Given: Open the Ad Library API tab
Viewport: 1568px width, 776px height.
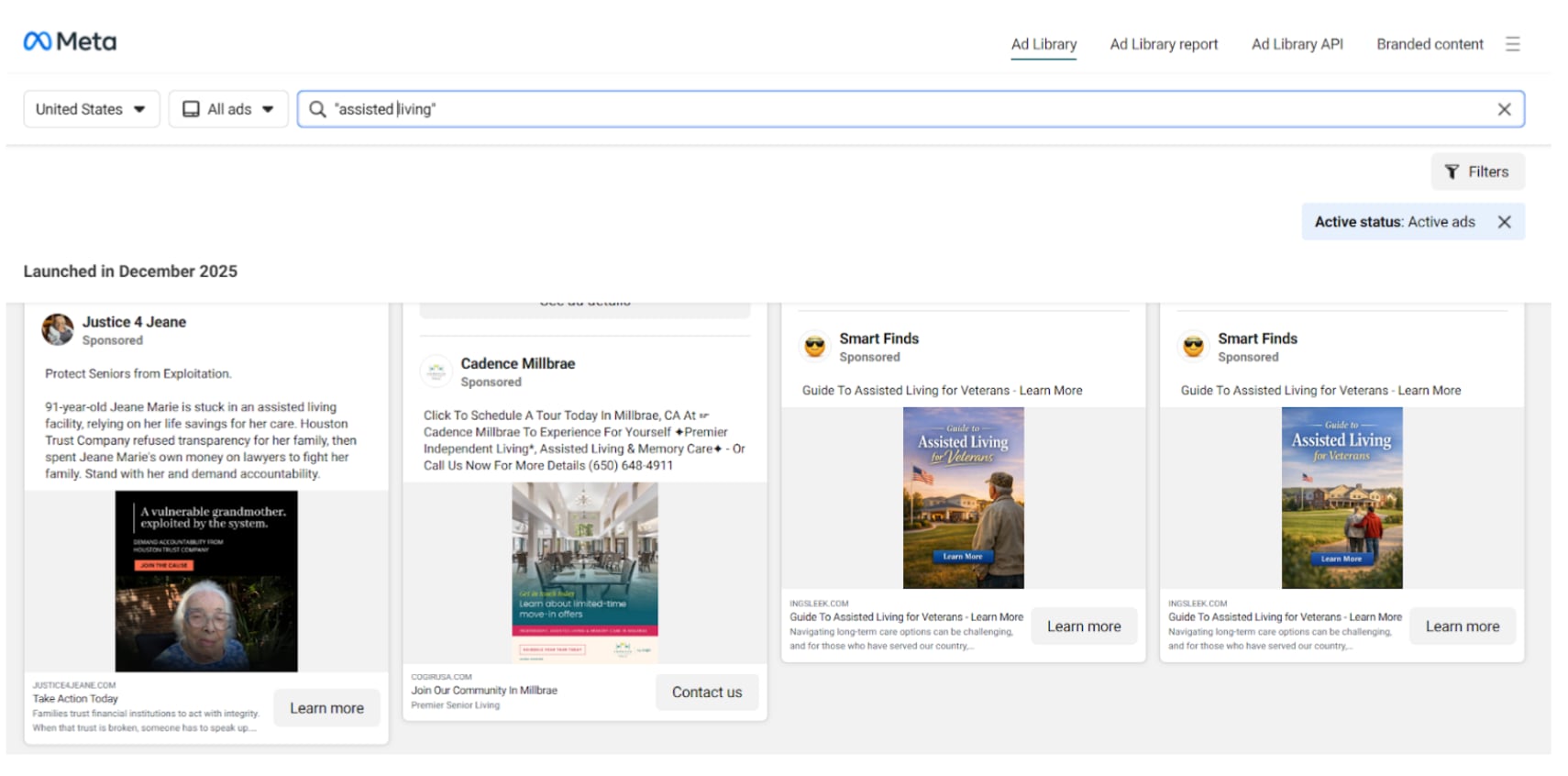Looking at the screenshot, I should pos(1297,44).
